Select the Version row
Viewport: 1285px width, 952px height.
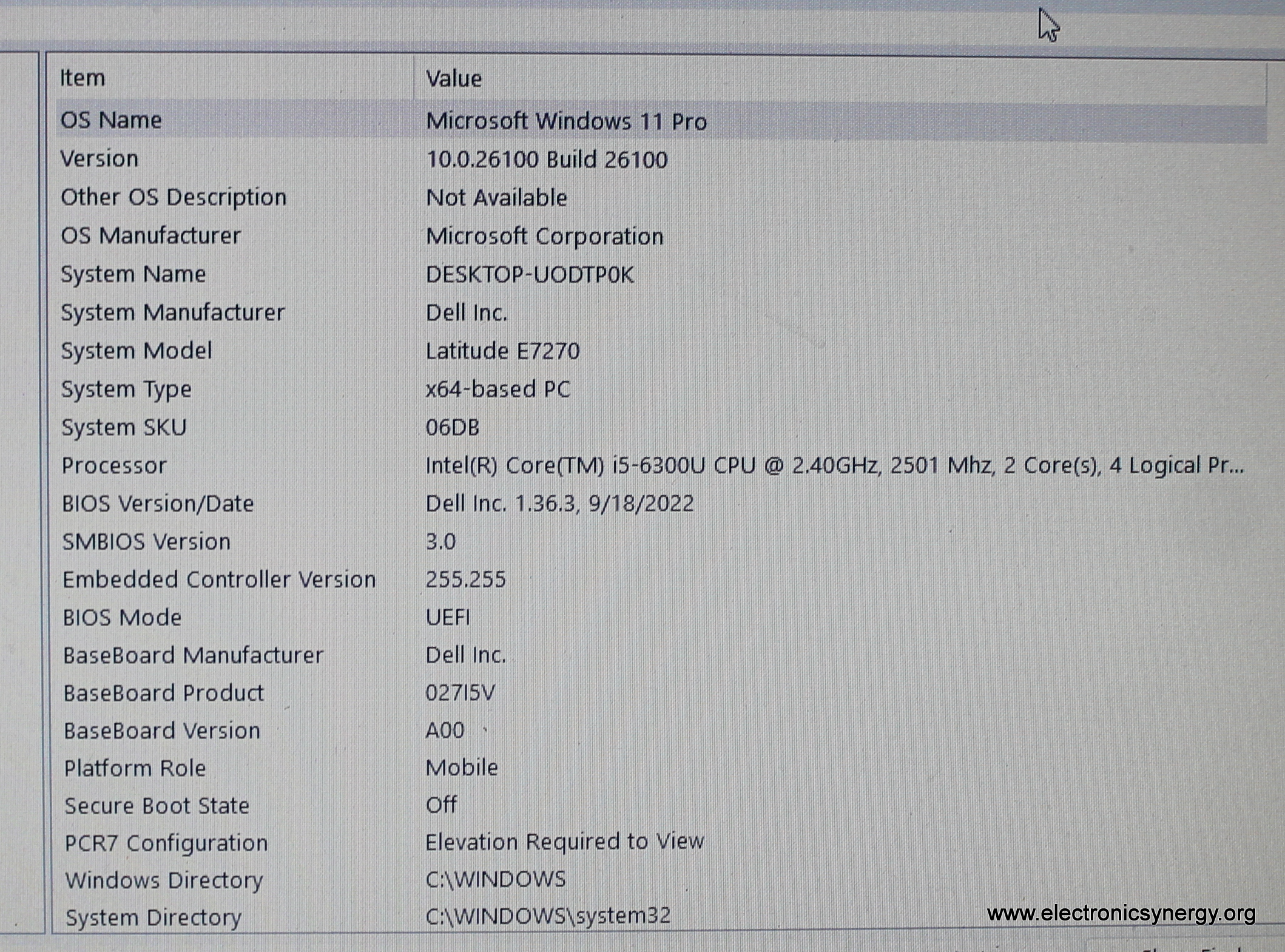100,159
